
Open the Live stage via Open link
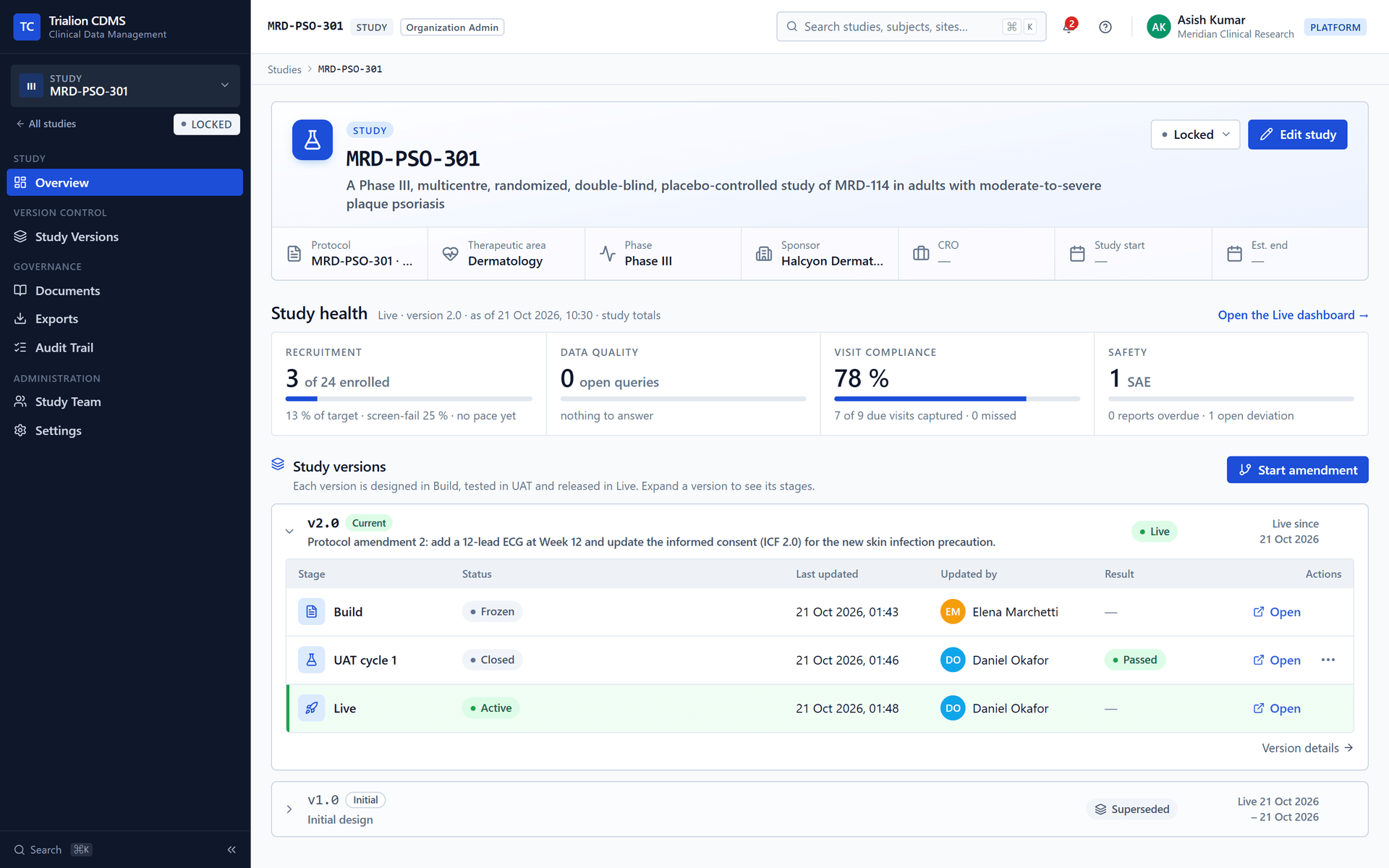[1277, 708]
